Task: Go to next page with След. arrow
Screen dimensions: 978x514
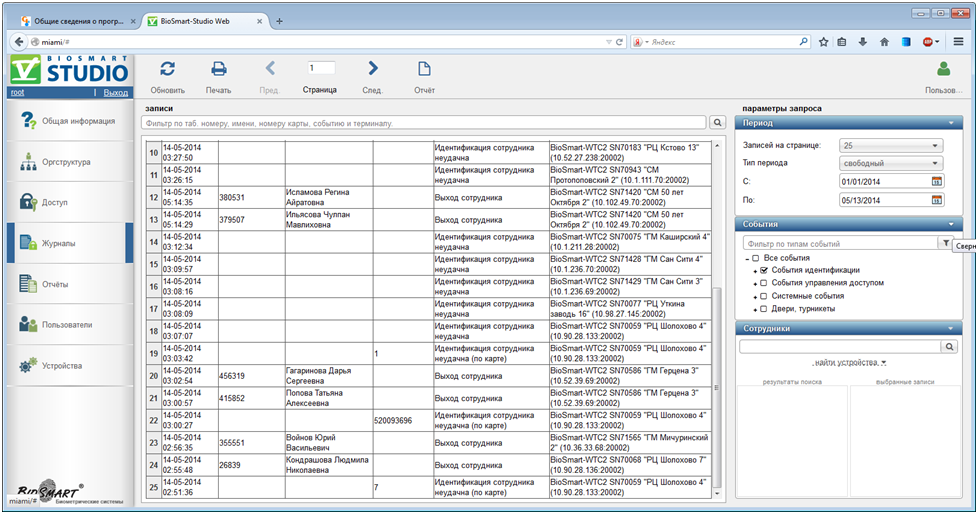Action: [372, 69]
